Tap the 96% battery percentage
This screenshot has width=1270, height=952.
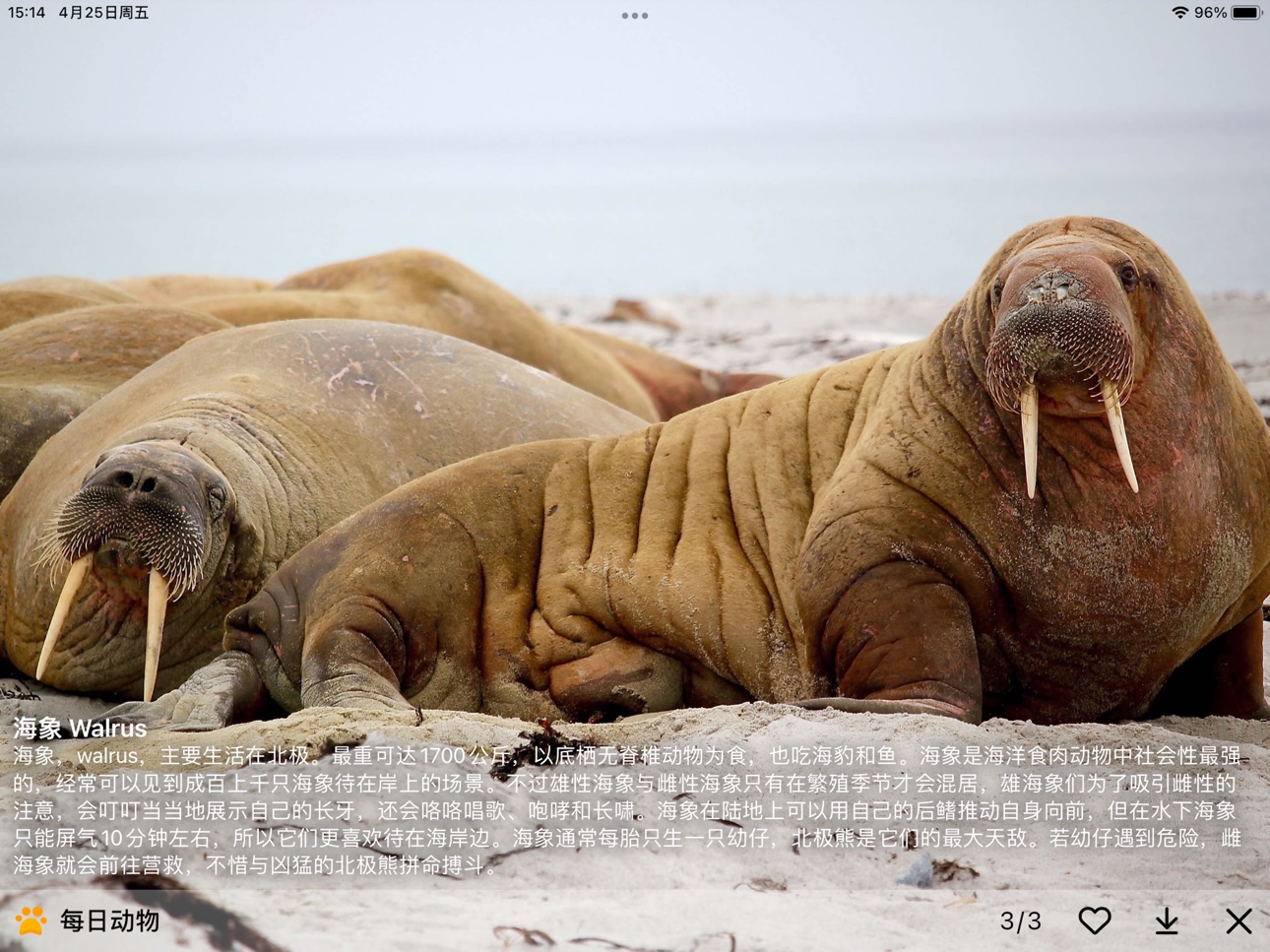tap(1210, 13)
